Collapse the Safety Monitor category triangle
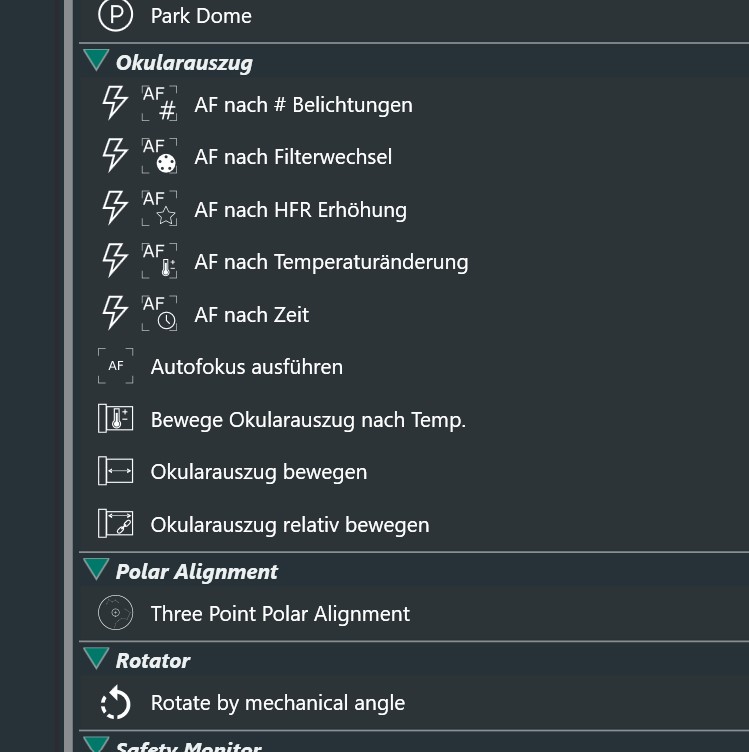 click(96, 744)
